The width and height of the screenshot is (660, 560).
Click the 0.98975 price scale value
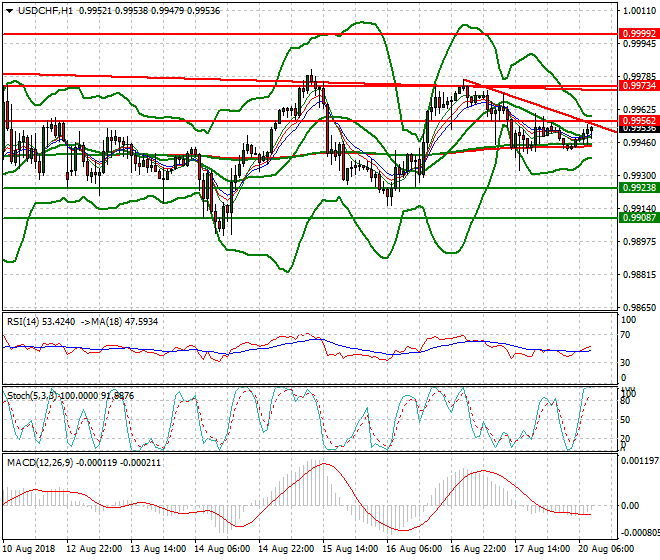[639, 242]
